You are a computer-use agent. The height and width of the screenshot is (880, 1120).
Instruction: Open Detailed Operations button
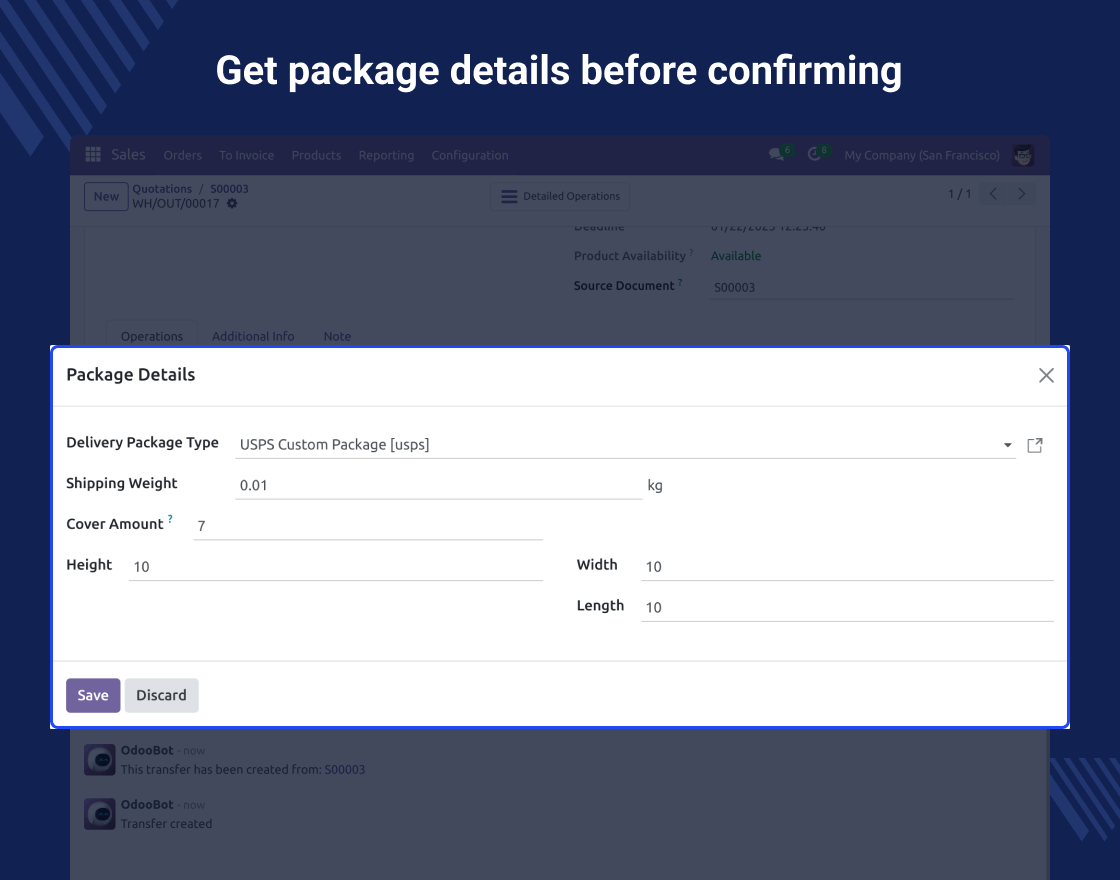pos(560,196)
